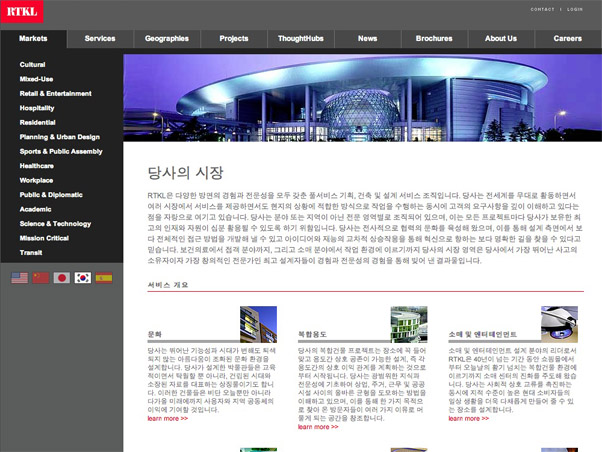602x452 pixels.
Task: Open the ThoughtHubs menu tab
Action: 300,38
